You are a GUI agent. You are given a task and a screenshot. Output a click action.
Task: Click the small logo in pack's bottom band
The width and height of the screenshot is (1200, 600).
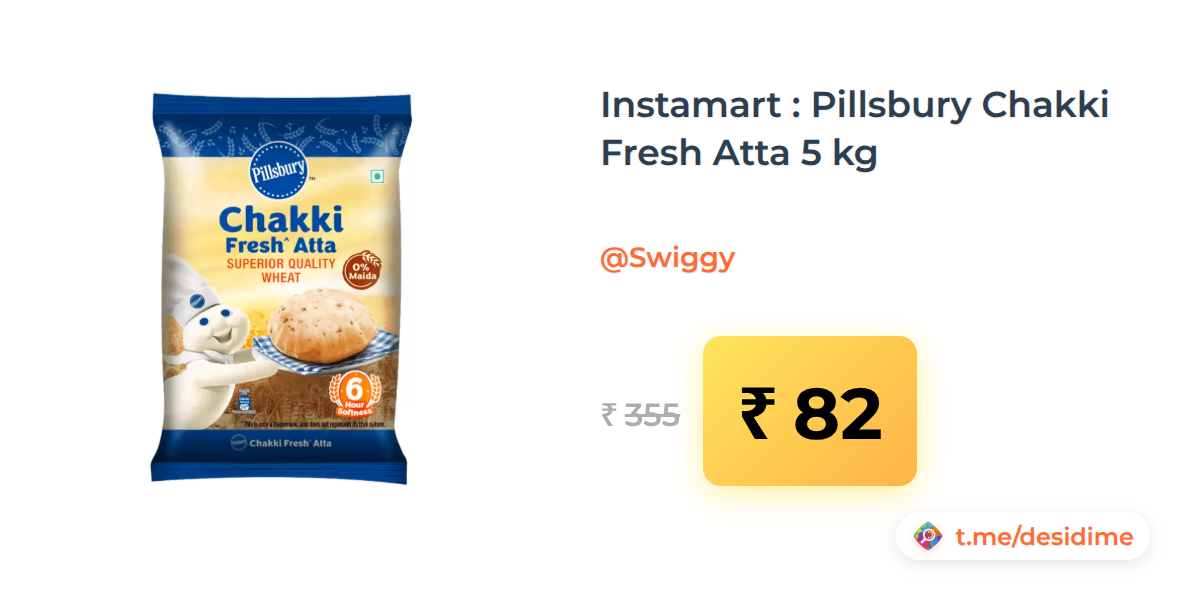point(239,442)
